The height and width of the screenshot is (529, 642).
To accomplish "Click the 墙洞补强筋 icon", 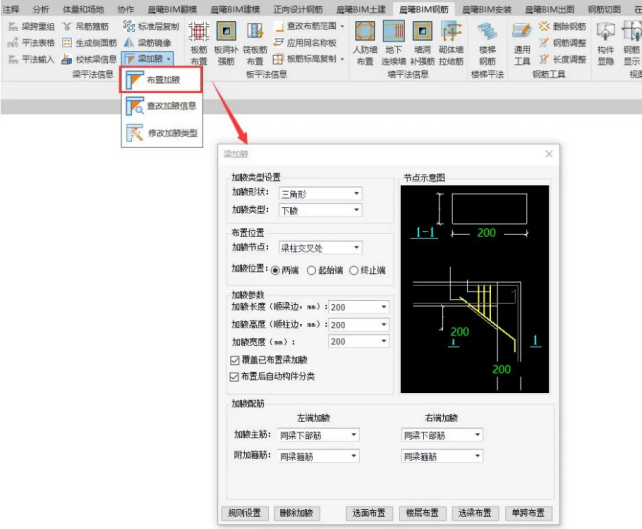I will (422, 32).
